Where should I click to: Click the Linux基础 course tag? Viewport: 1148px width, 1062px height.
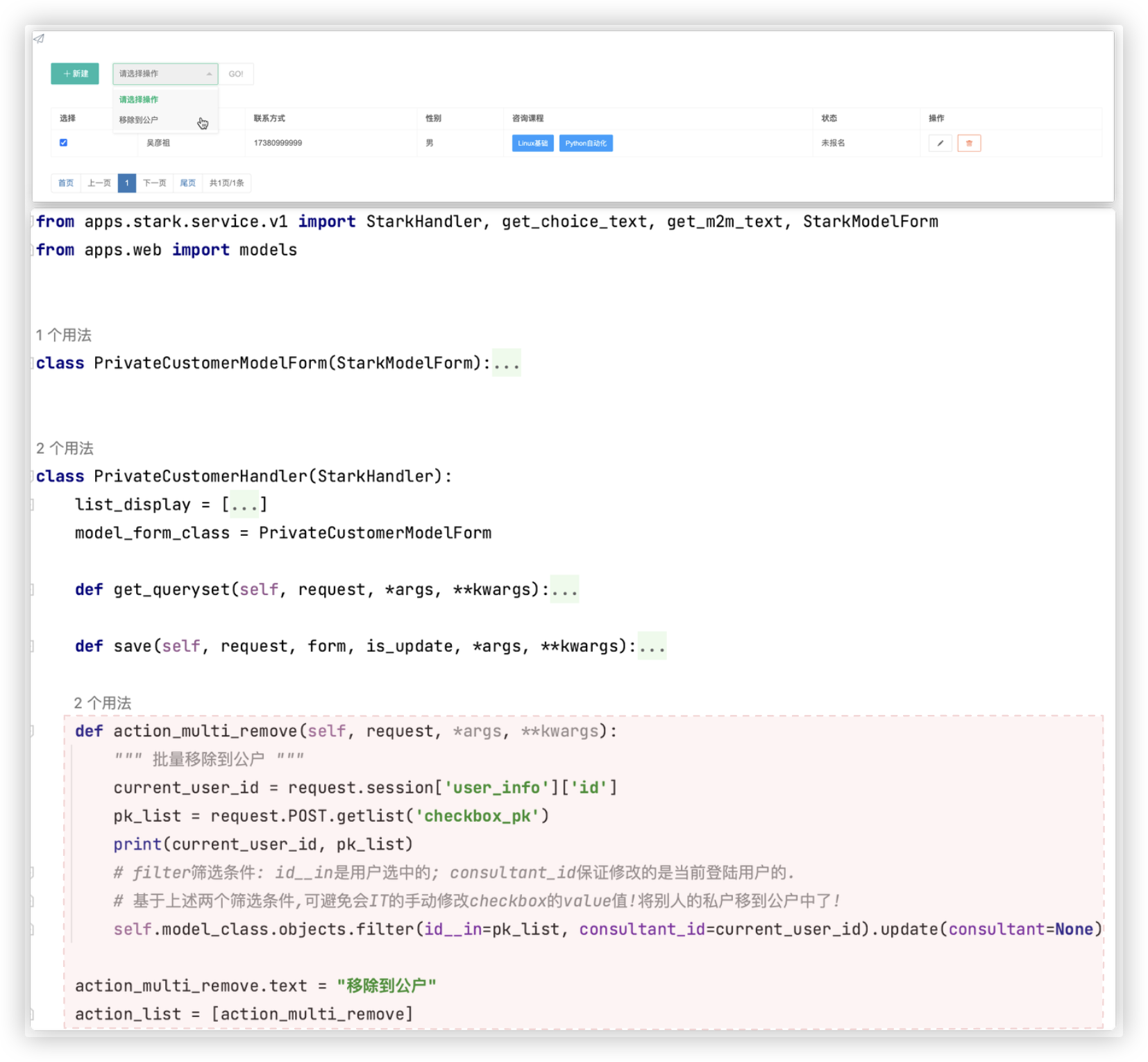point(532,143)
